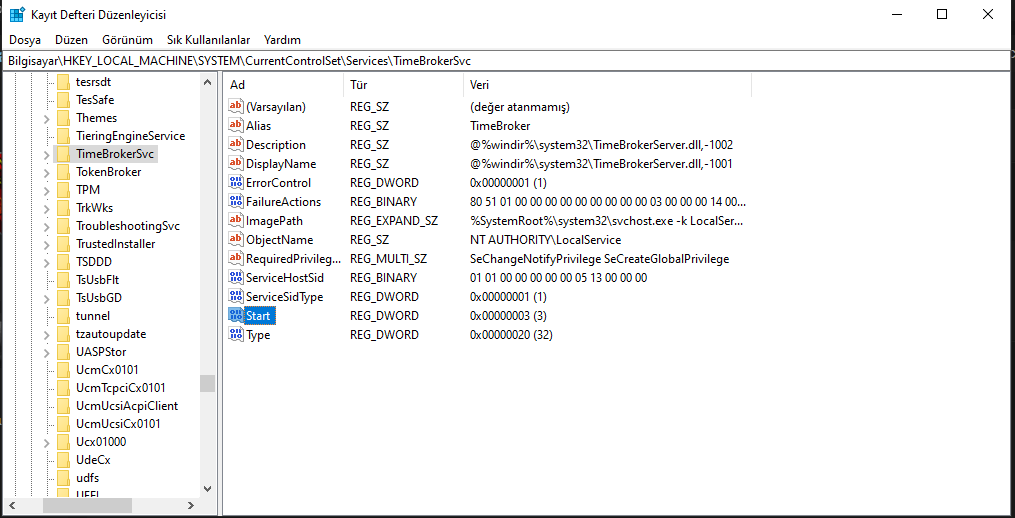Click the tree scroll down arrow
The height and width of the screenshot is (518, 1015).
coord(207,489)
